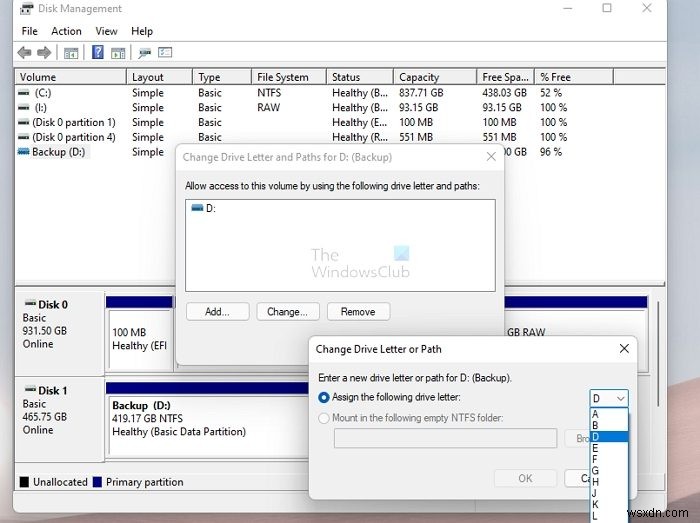The height and width of the screenshot is (523, 700).
Task: Sort by the Type column header
Action: click(x=222, y=77)
